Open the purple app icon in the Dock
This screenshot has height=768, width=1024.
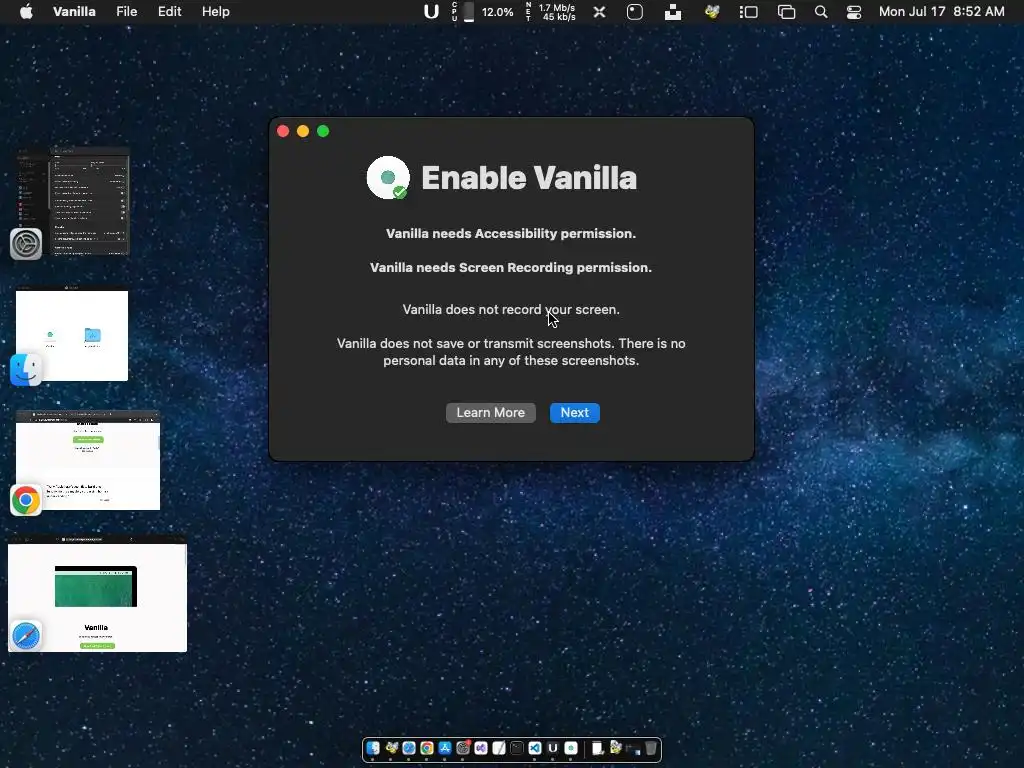[481, 748]
